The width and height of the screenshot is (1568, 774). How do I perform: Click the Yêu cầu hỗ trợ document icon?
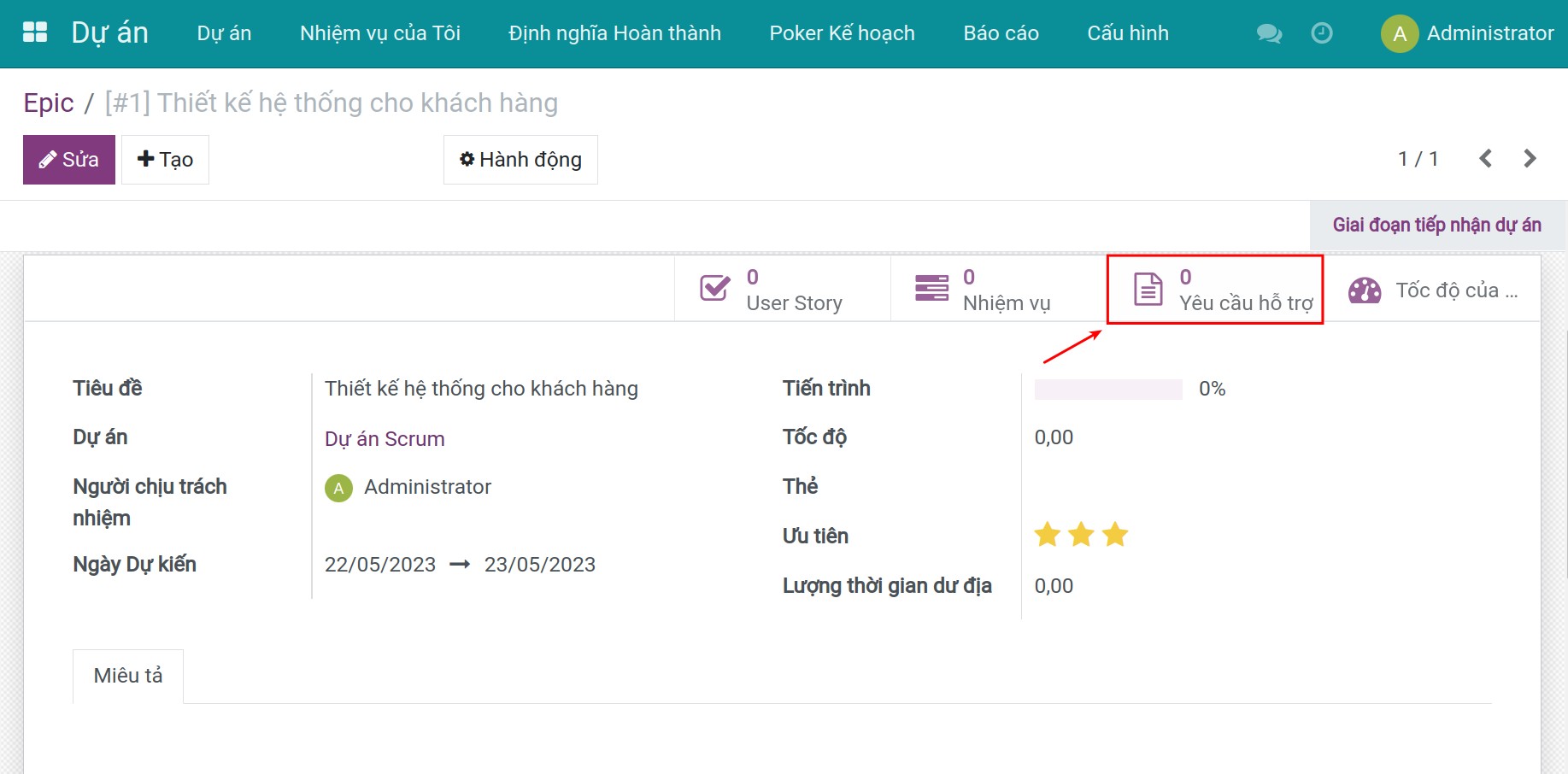click(x=1147, y=289)
